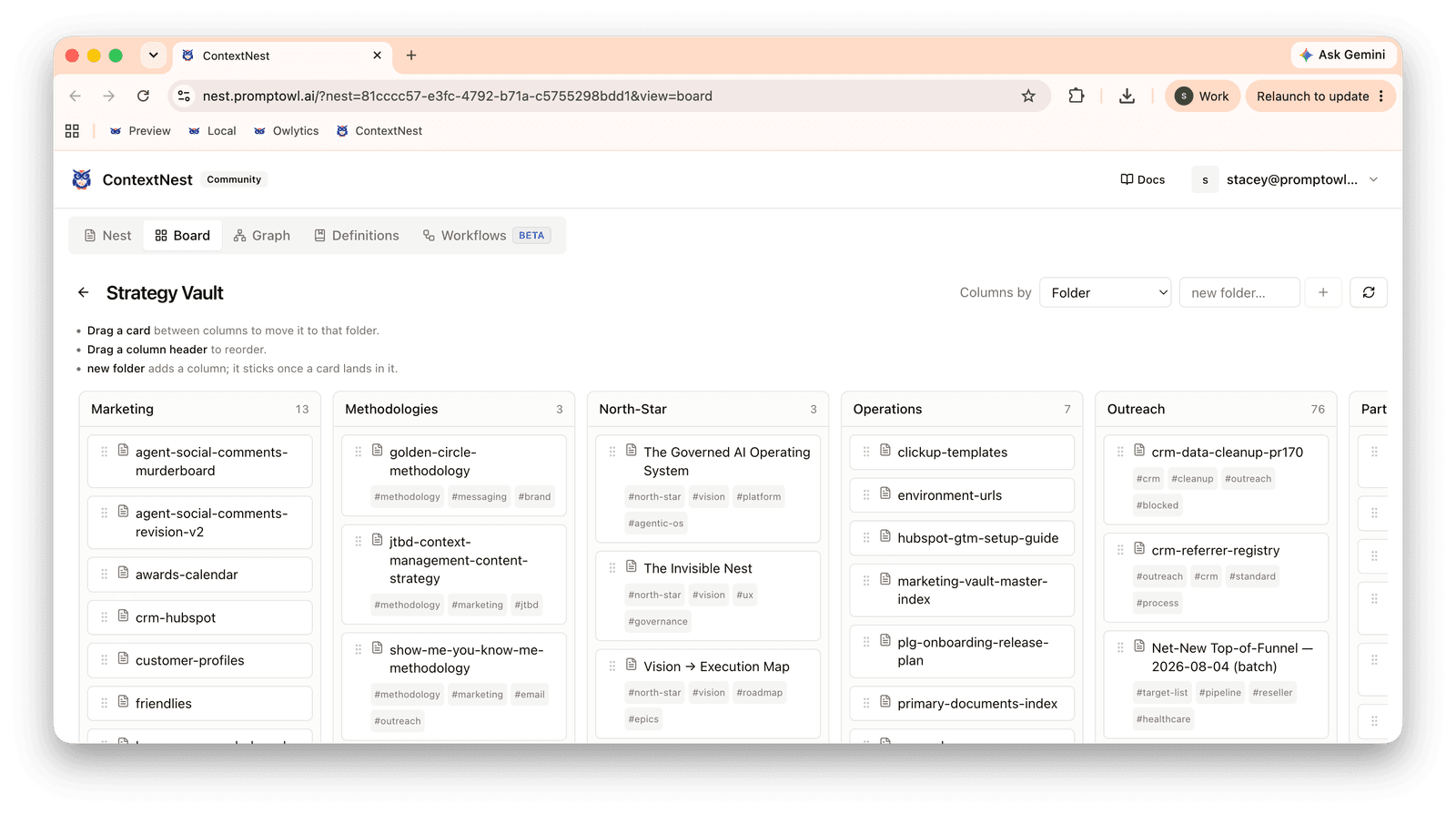Image resolution: width=1456 pixels, height=814 pixels.
Task: Open the primary-documents-index card
Action: [x=962, y=703]
